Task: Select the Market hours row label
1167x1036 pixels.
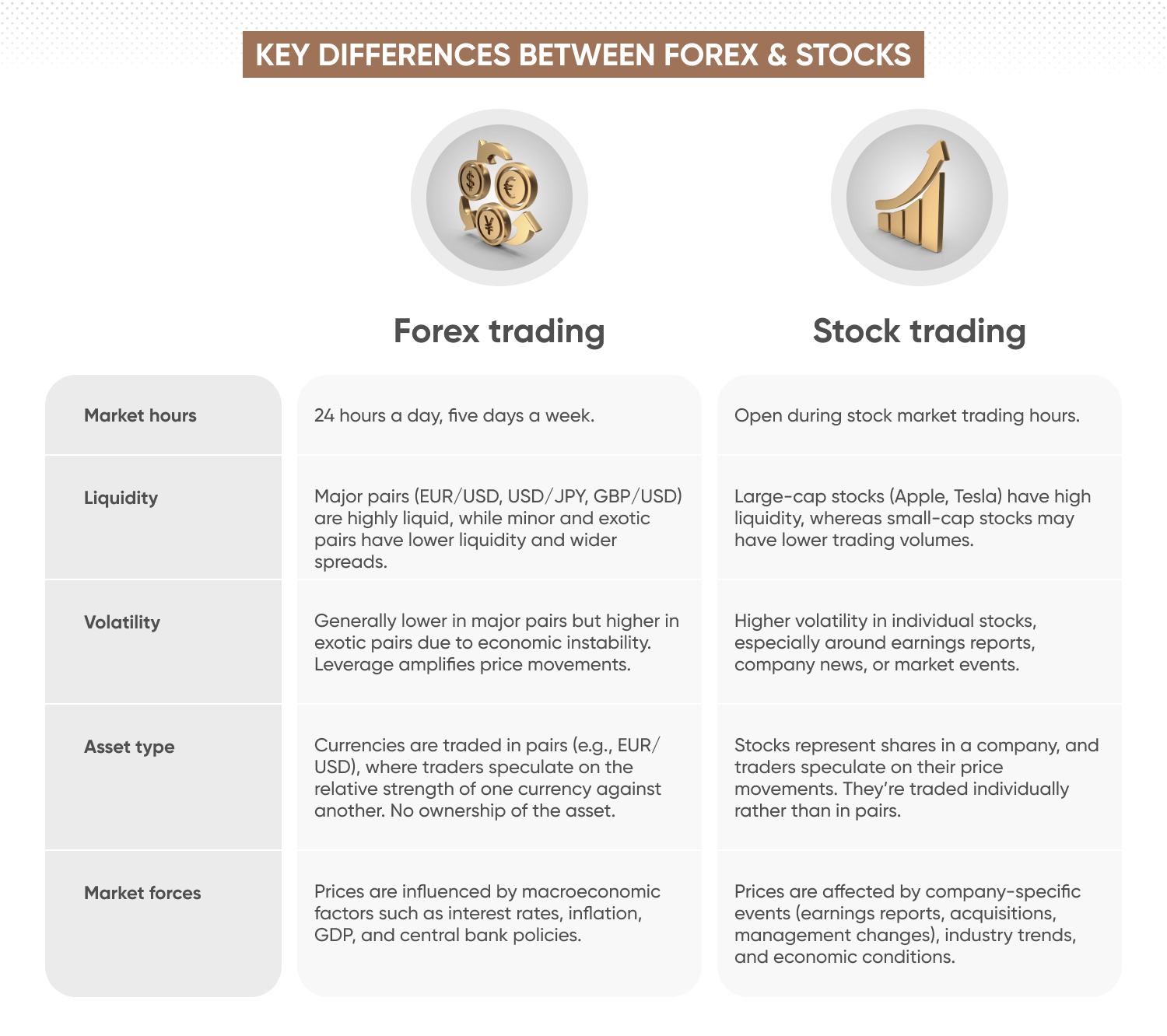Action: [x=140, y=415]
